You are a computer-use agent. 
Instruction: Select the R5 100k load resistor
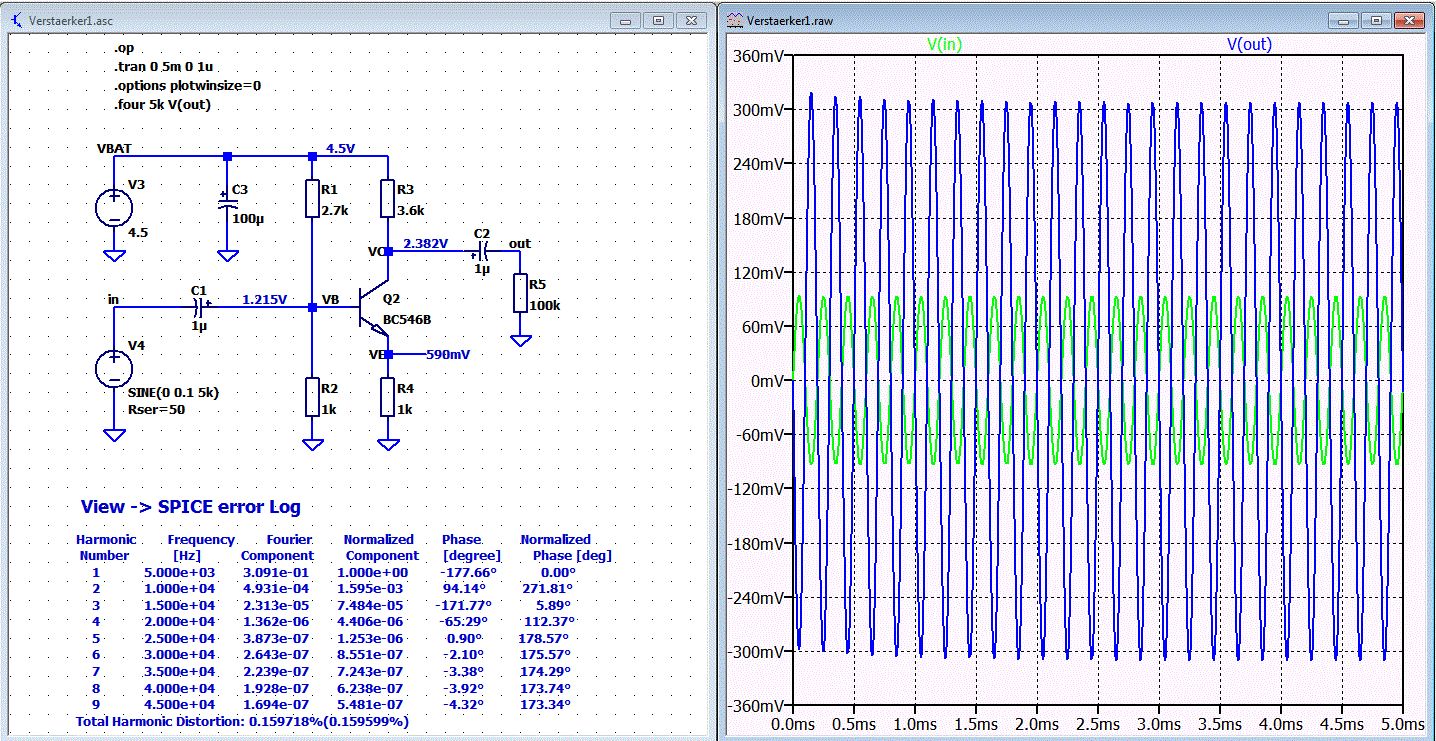(x=520, y=293)
